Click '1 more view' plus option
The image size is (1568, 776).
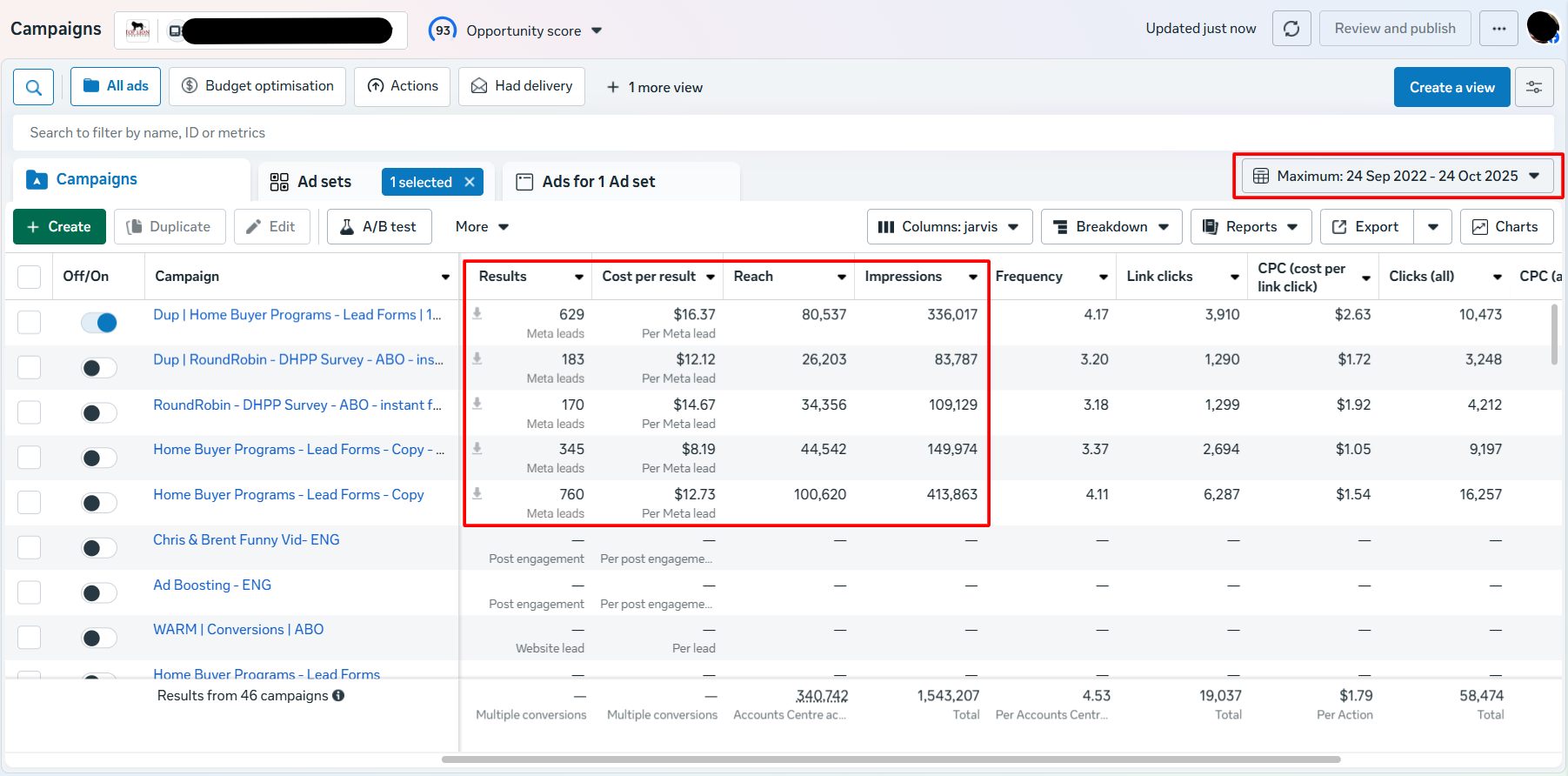[655, 87]
